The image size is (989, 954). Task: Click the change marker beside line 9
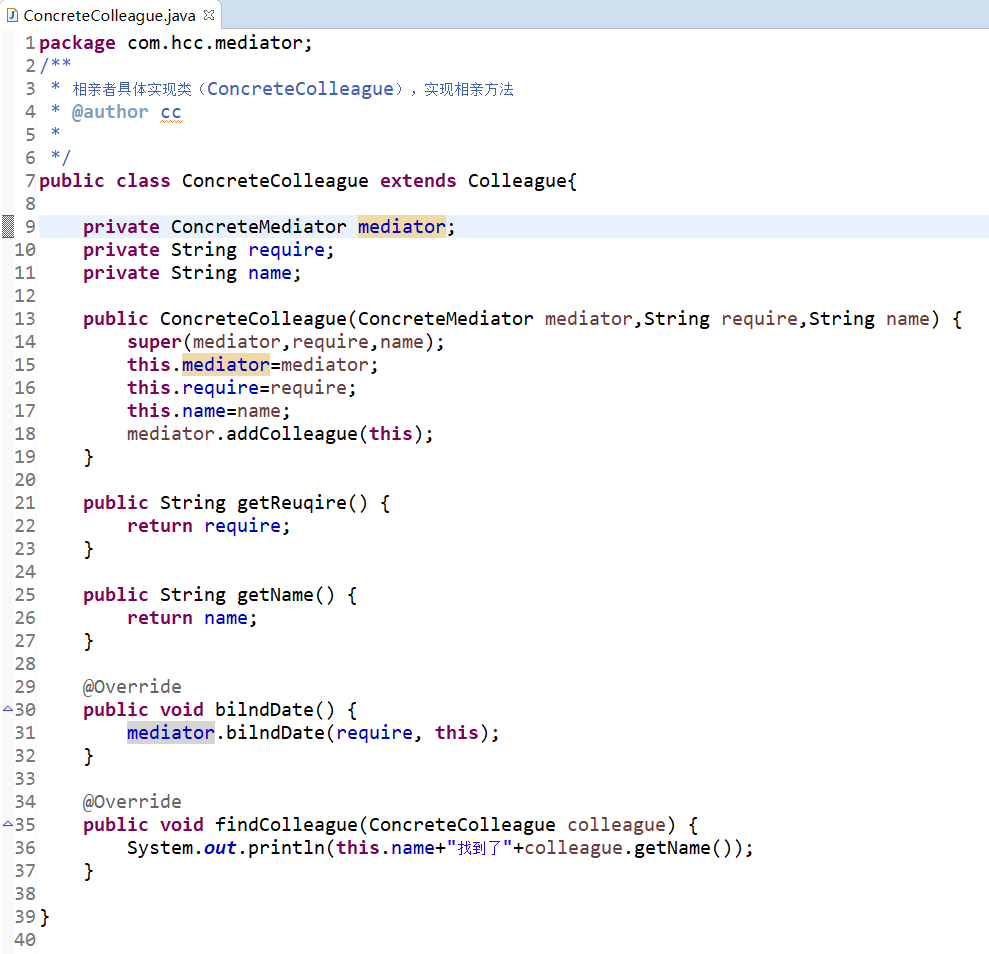(8, 226)
